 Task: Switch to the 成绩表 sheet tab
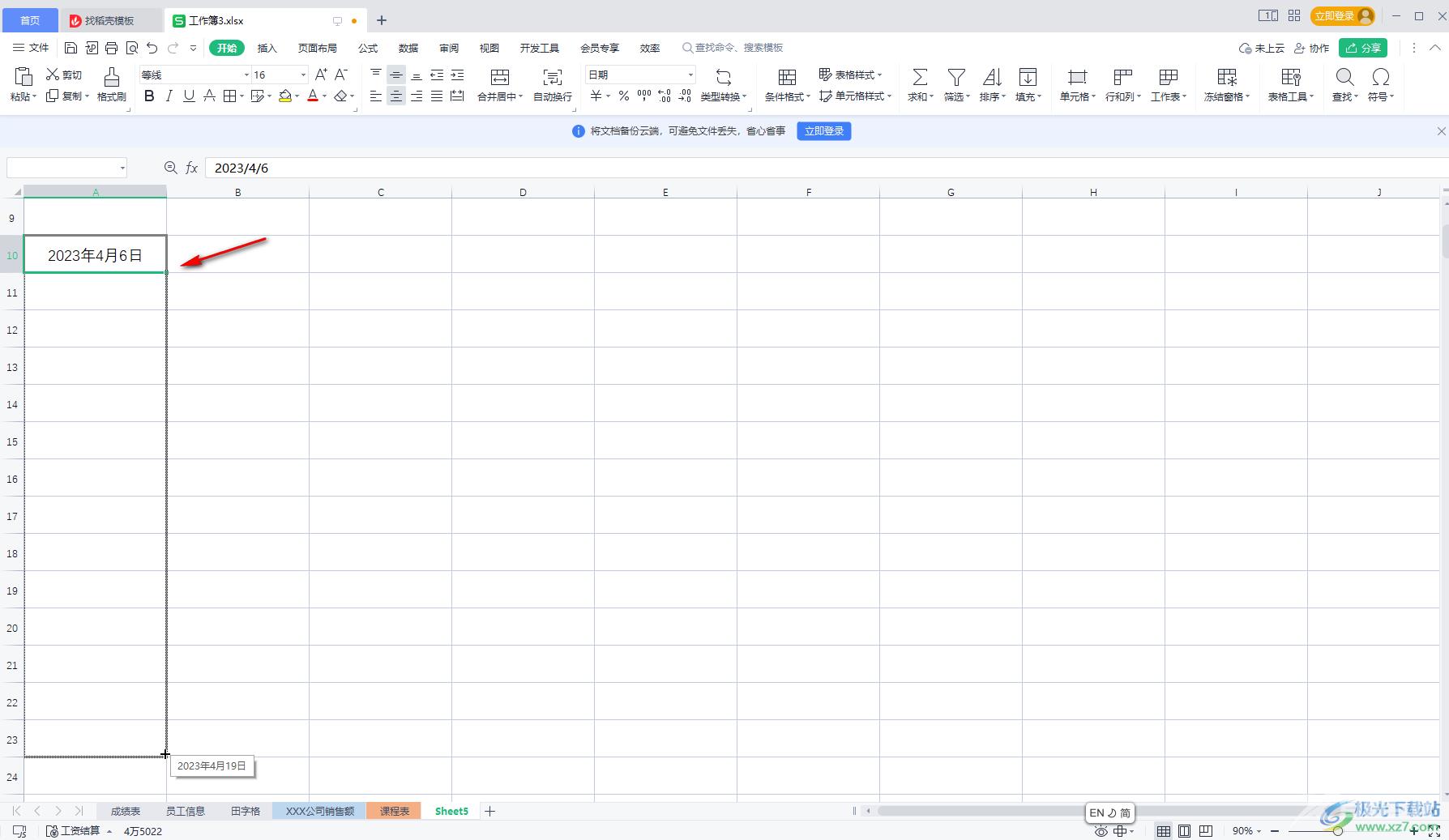coord(126,811)
